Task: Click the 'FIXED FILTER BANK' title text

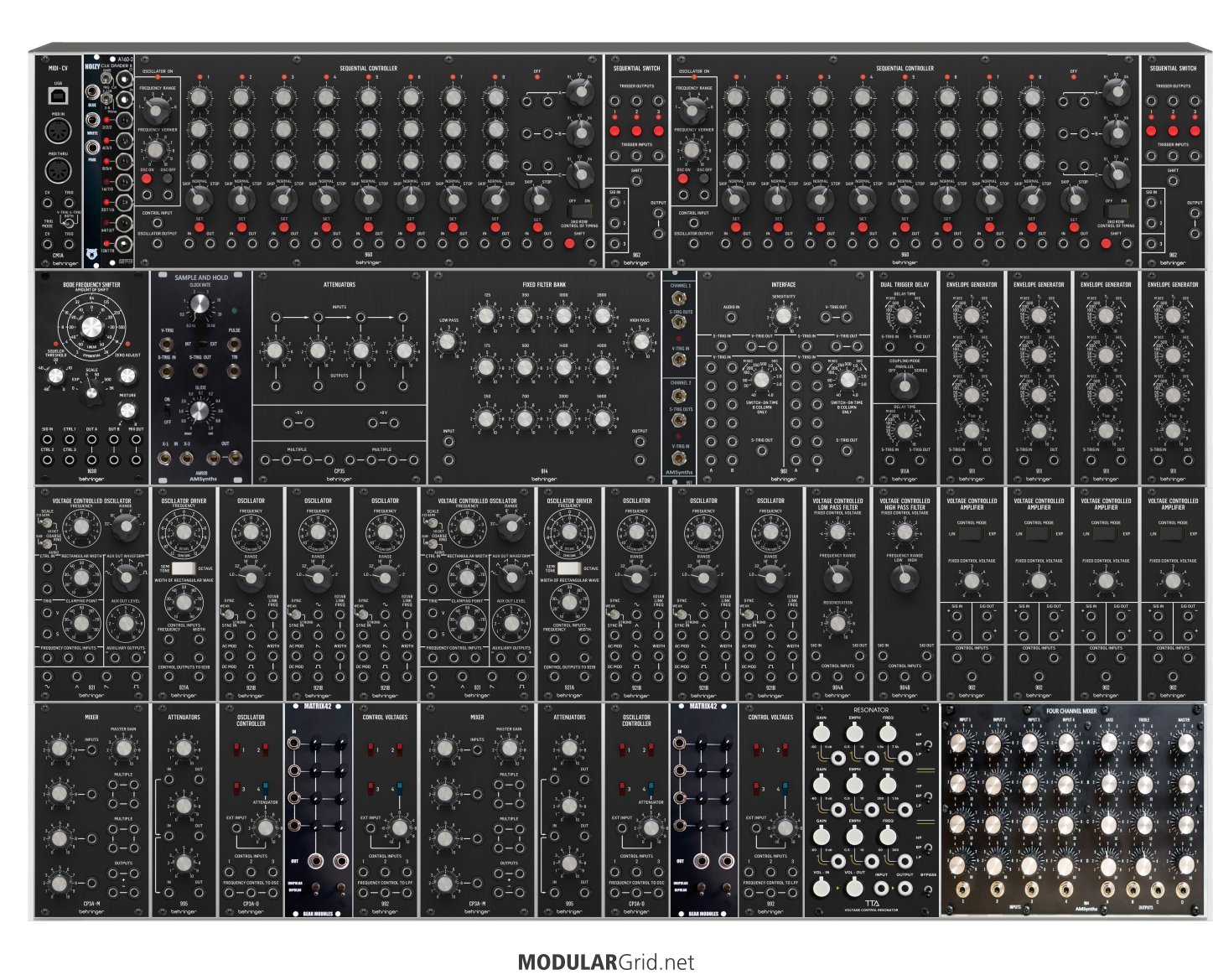Action: (x=544, y=284)
